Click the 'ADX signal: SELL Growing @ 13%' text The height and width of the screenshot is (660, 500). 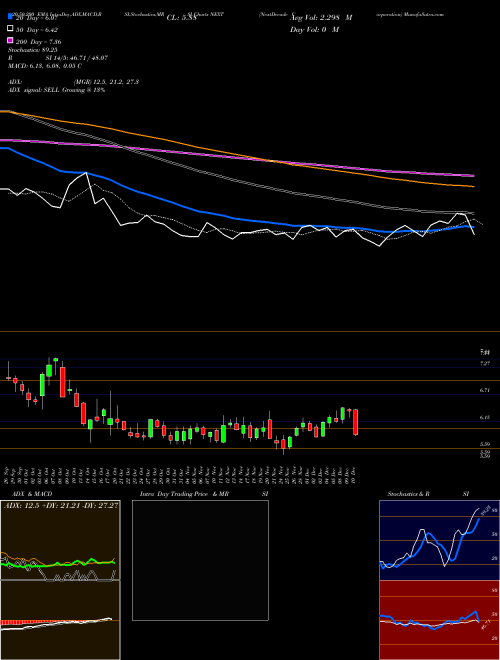(x=56, y=90)
